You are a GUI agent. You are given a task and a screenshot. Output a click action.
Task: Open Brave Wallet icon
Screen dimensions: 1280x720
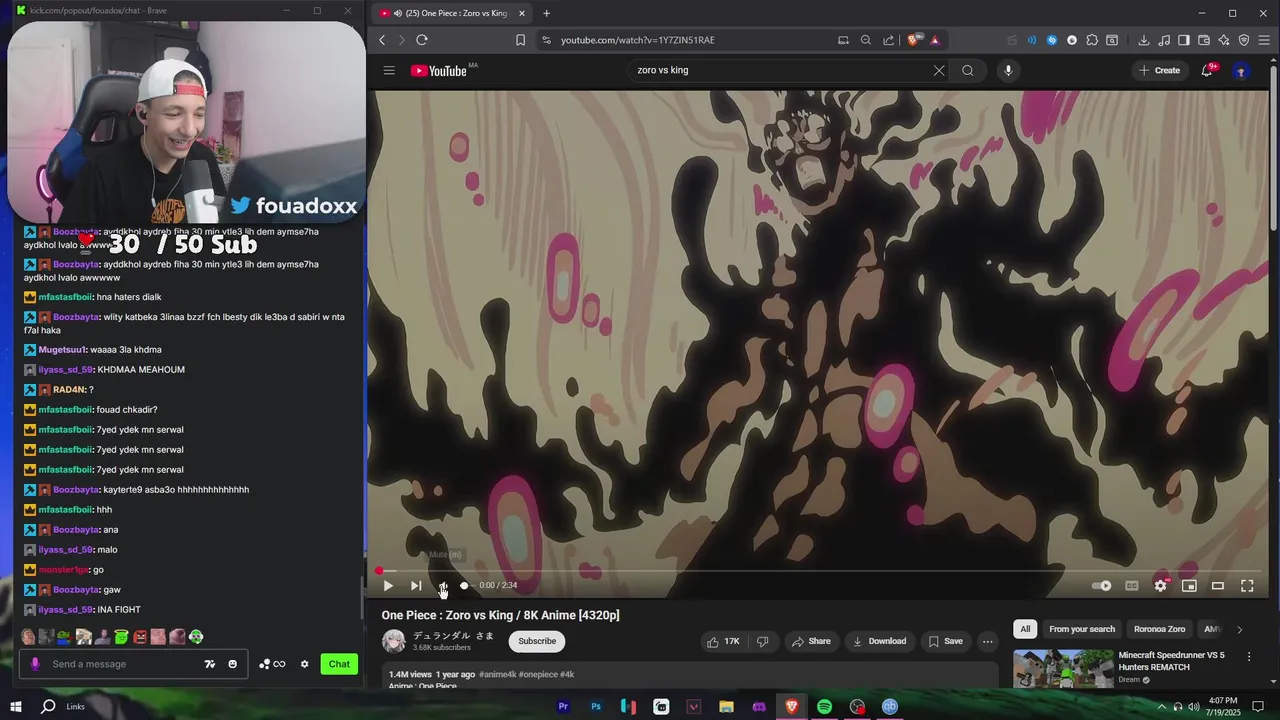(1204, 40)
